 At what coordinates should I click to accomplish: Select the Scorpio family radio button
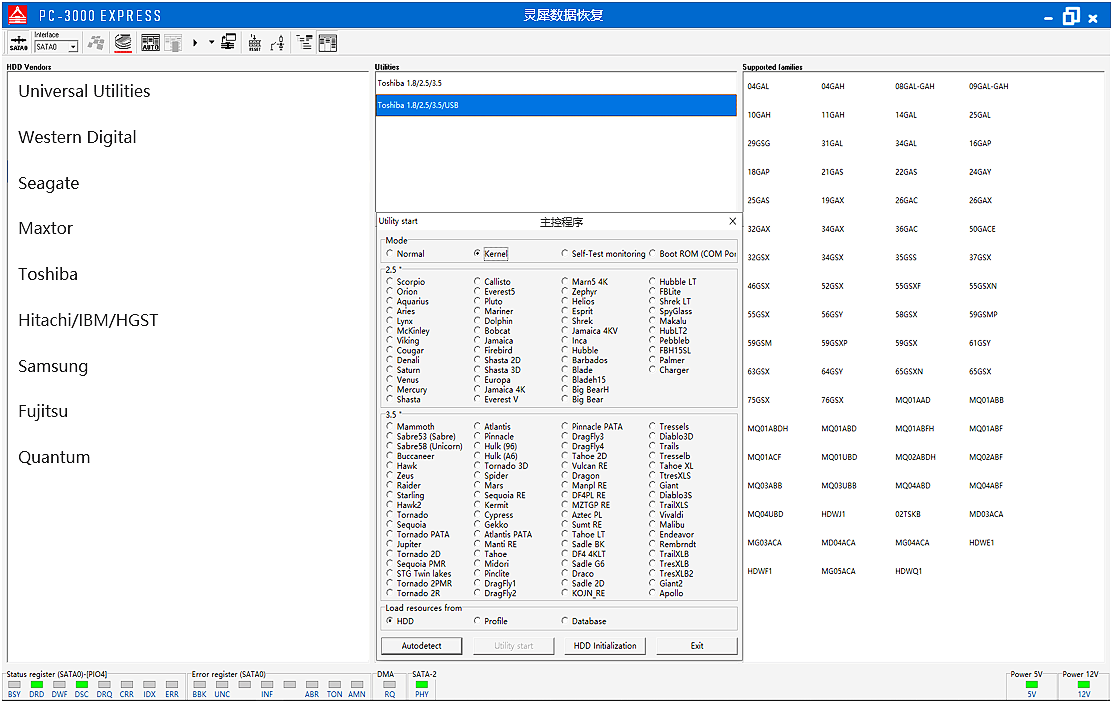pyautogui.click(x=390, y=281)
